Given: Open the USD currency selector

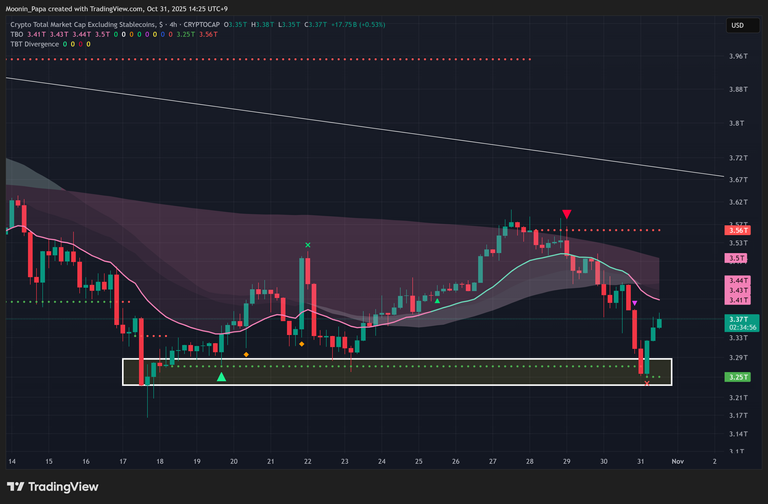Looking at the screenshot, I should coord(735,24).
